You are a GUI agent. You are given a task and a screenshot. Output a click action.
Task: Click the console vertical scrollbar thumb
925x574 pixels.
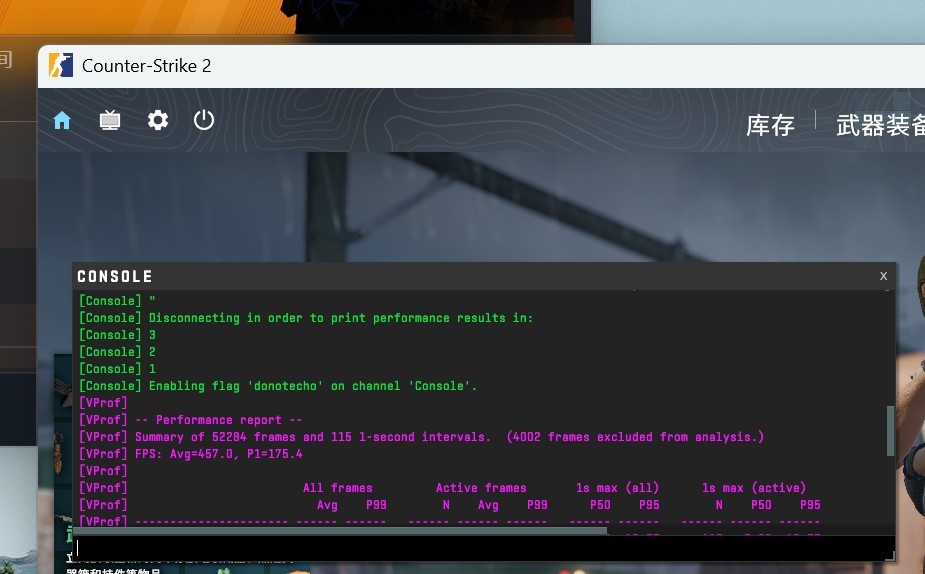890,431
